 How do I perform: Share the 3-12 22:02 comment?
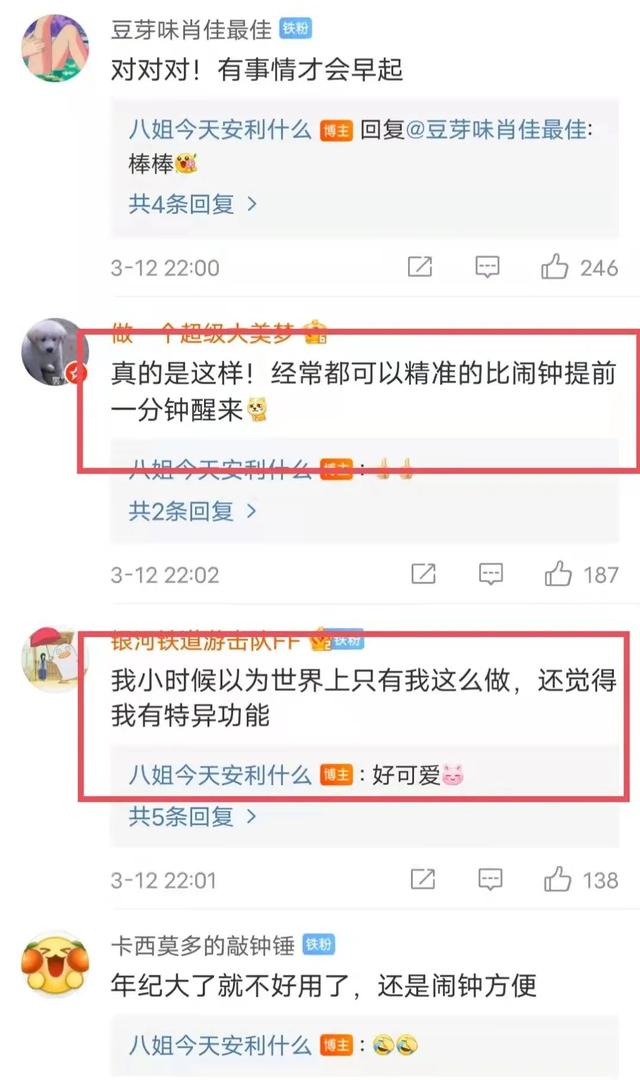click(x=423, y=574)
